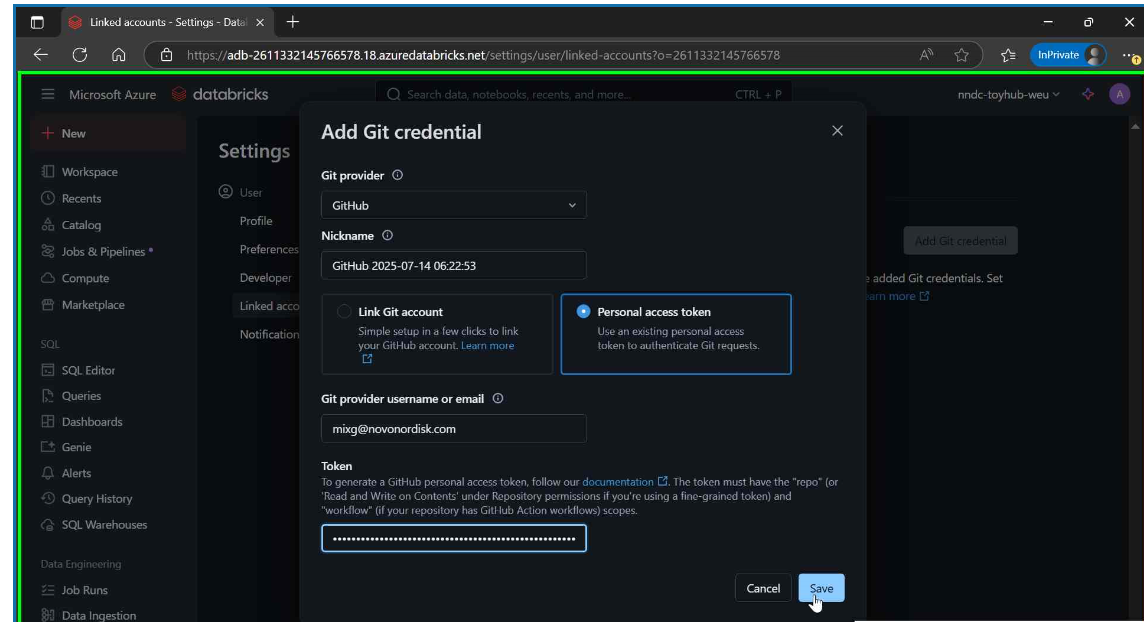Cancel the Add Git credential dialog
The width and height of the screenshot is (1144, 622).
pyautogui.click(x=763, y=588)
